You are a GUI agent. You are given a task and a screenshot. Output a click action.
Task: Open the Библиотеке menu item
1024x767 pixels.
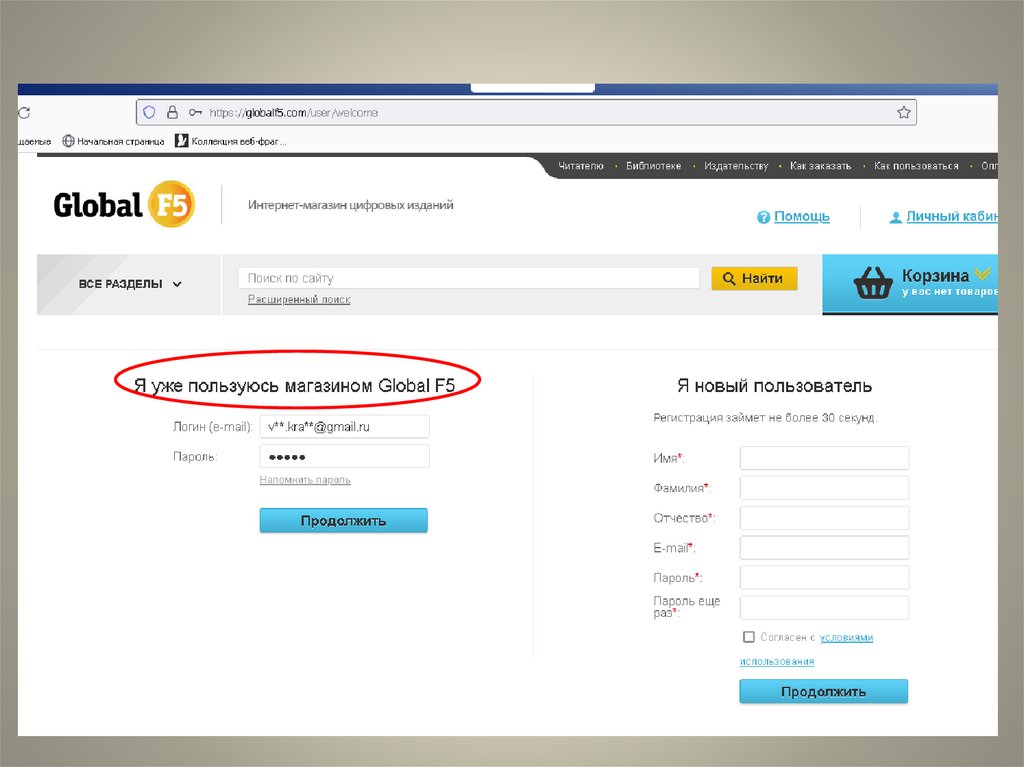pos(653,166)
